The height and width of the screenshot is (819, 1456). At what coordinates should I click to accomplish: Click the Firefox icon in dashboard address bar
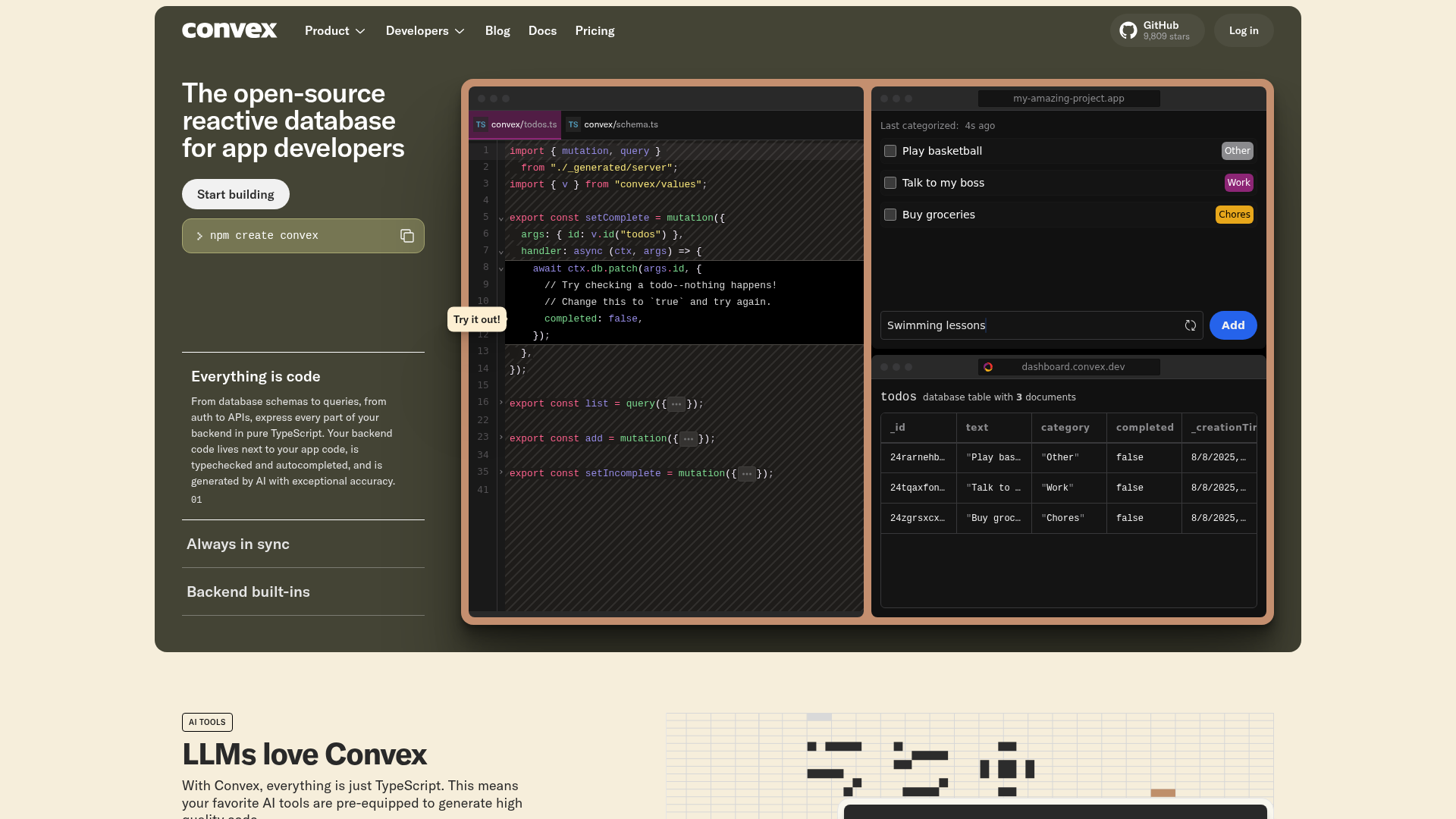[988, 366]
